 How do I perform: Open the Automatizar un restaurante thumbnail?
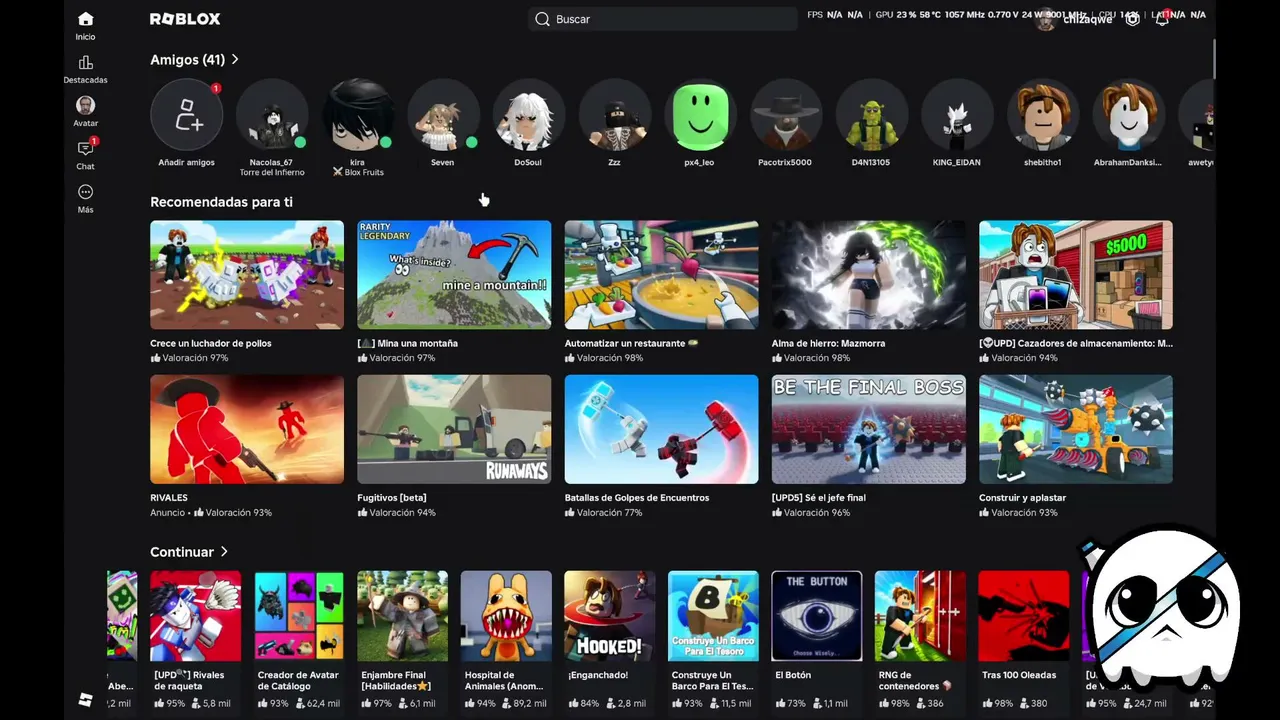[x=661, y=275]
